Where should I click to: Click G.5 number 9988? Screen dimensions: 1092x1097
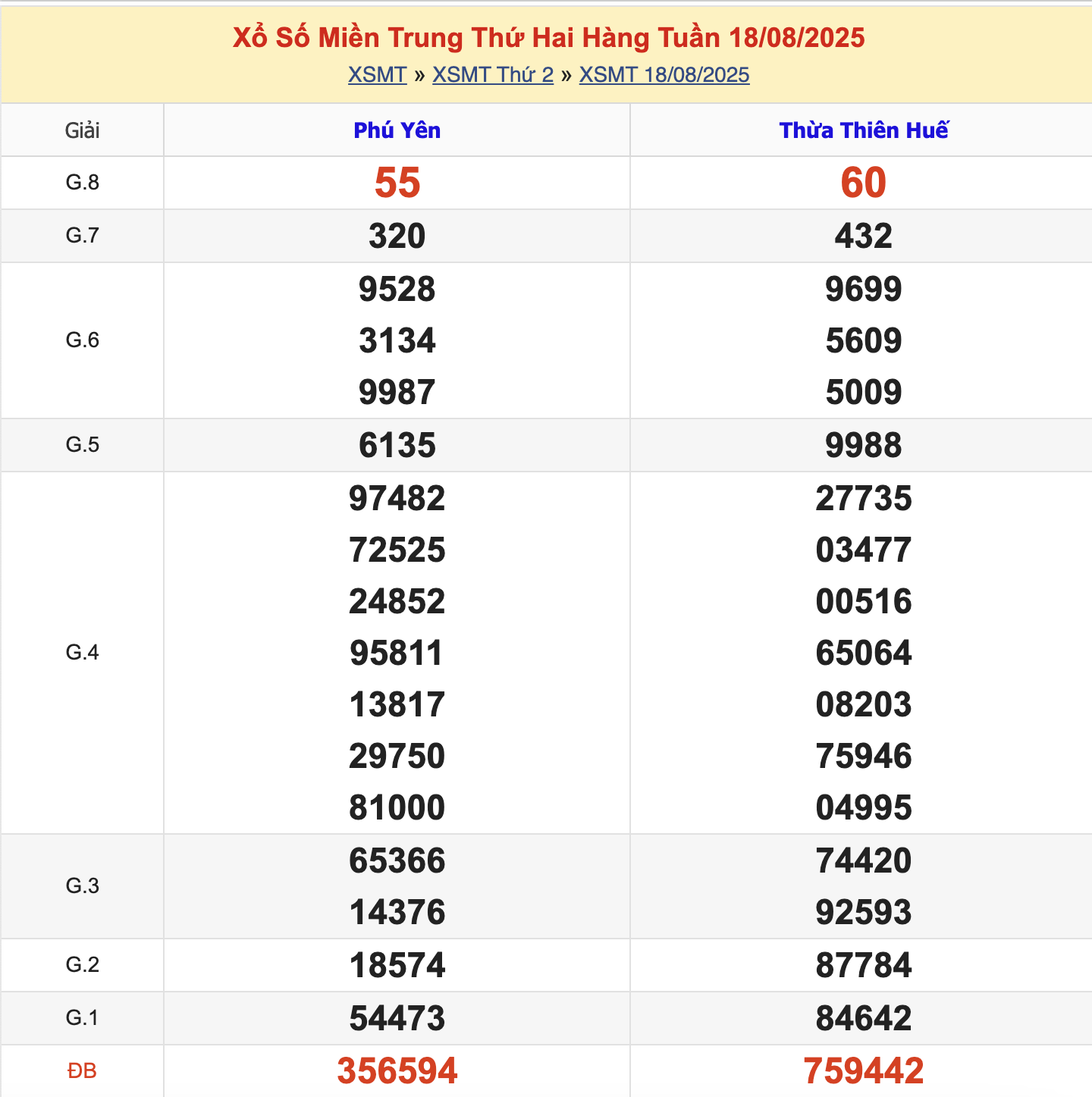(x=864, y=445)
